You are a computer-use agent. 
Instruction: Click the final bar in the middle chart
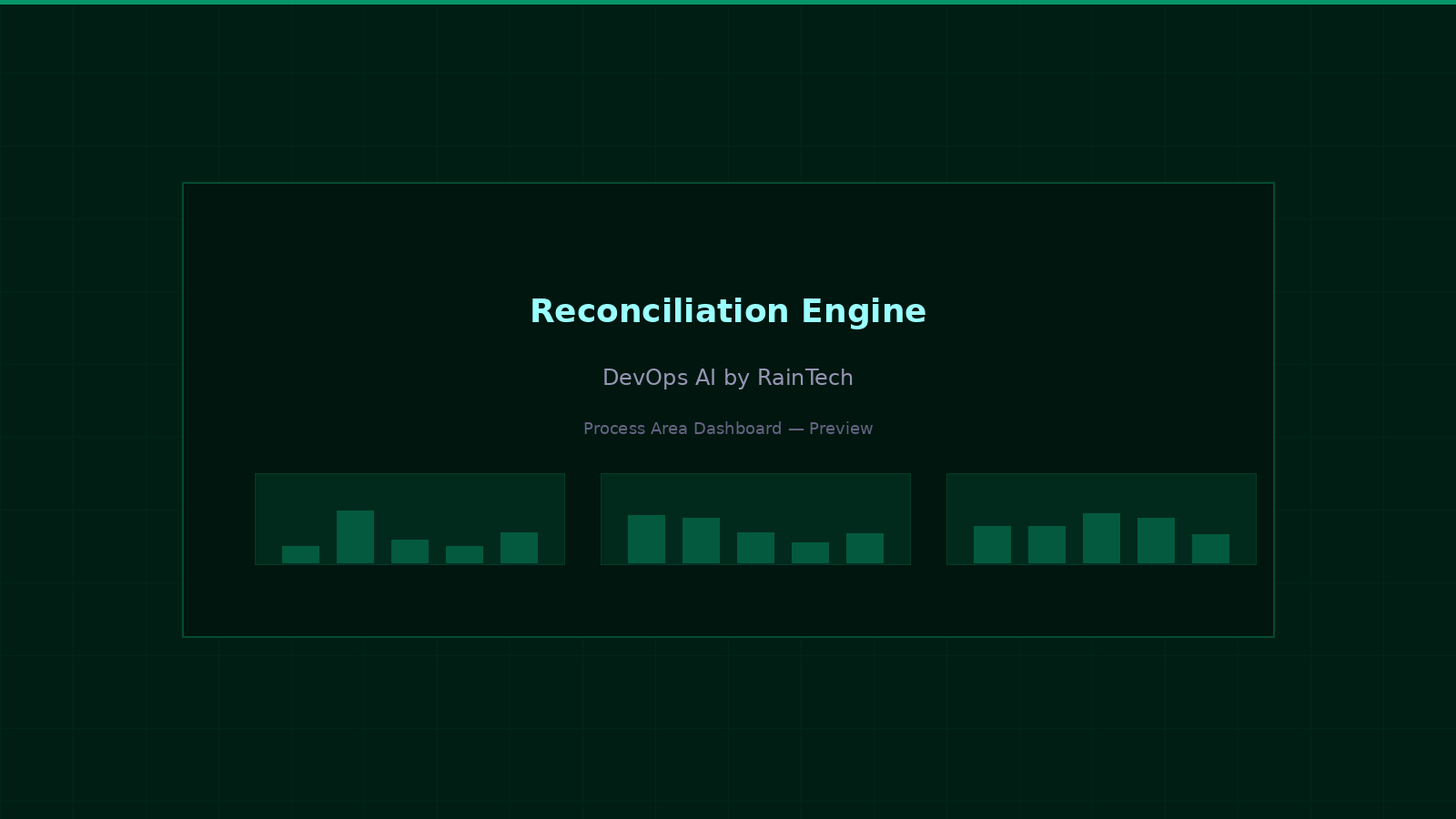[866, 548]
